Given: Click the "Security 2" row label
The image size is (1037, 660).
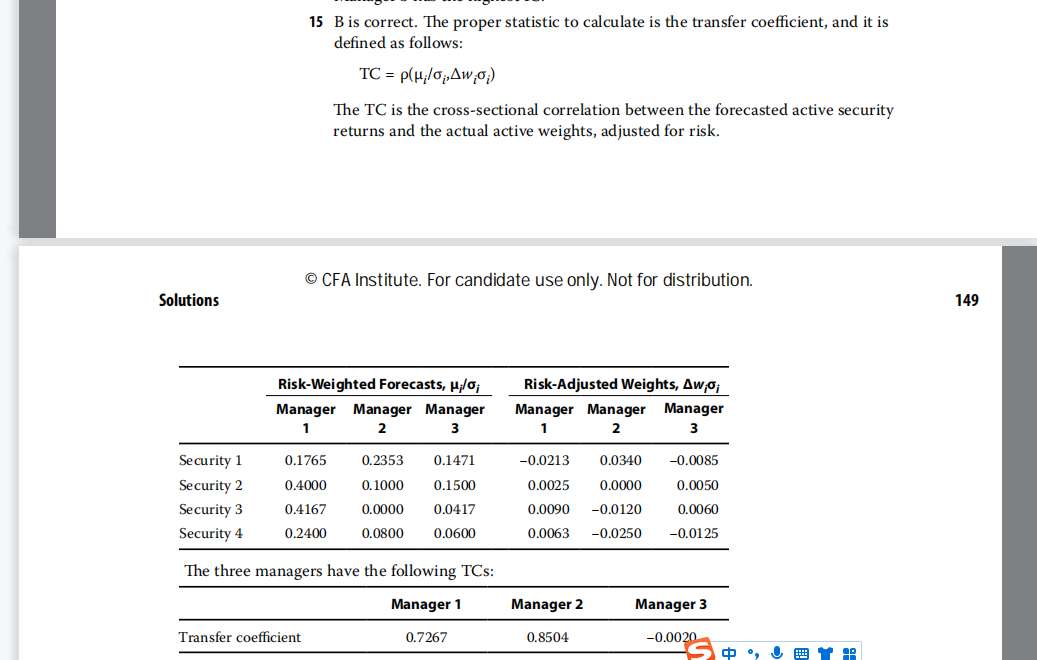Looking at the screenshot, I should coord(210,485).
